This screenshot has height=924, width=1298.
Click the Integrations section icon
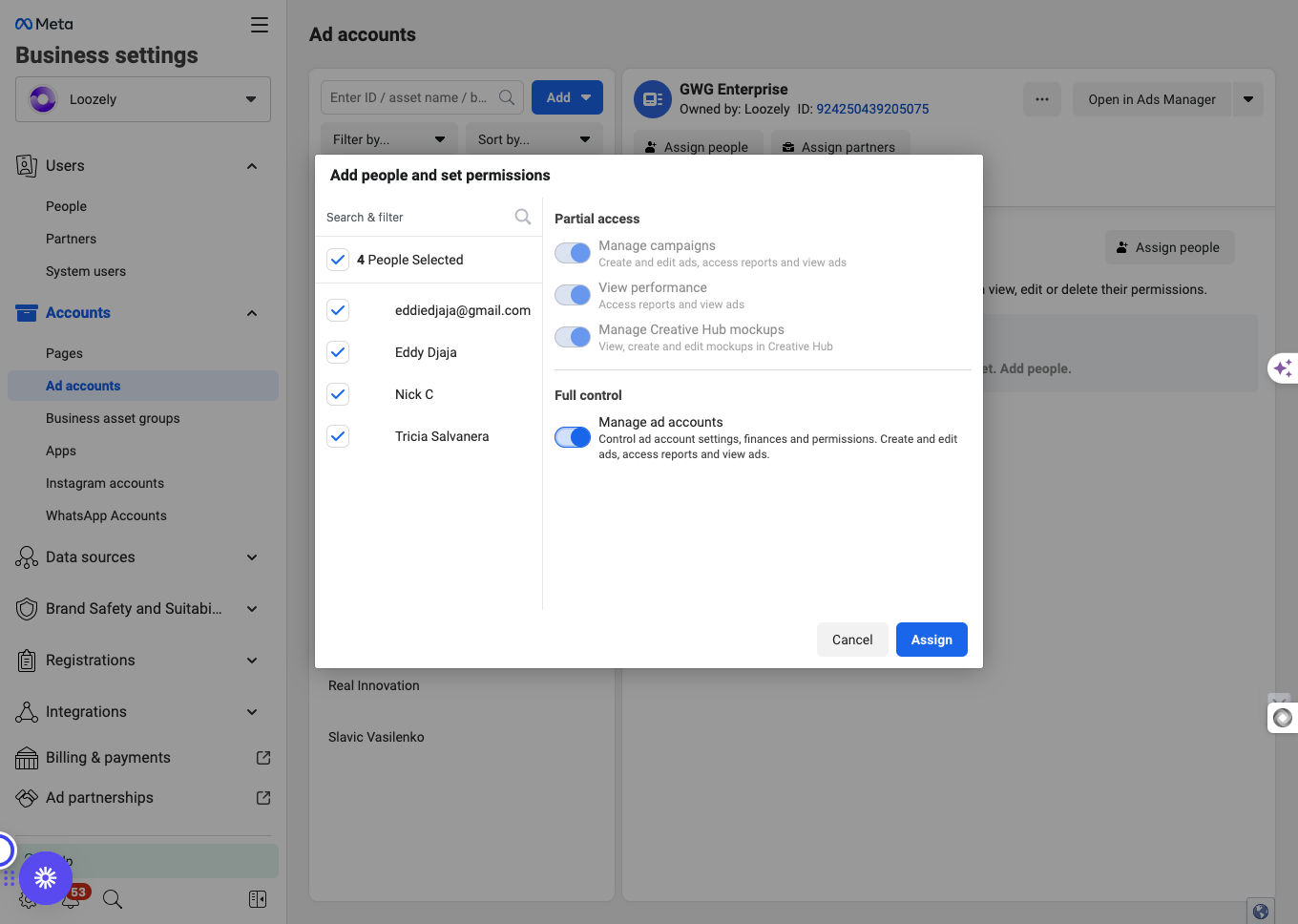tap(27, 712)
